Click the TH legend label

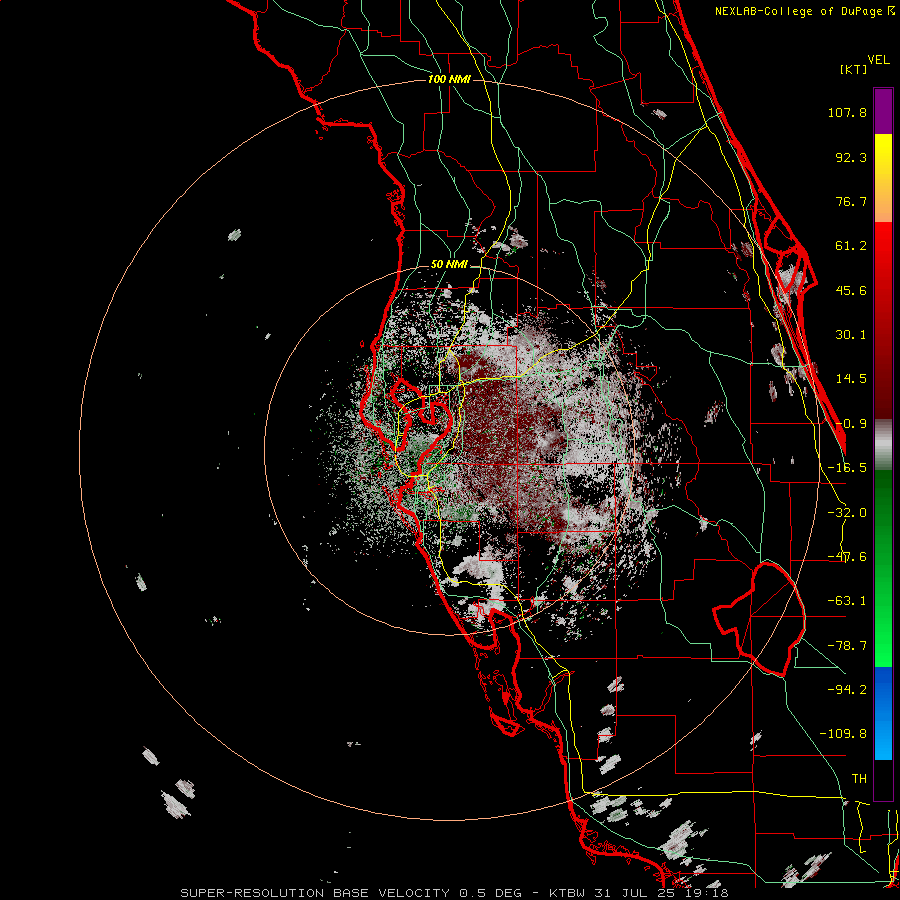859,779
